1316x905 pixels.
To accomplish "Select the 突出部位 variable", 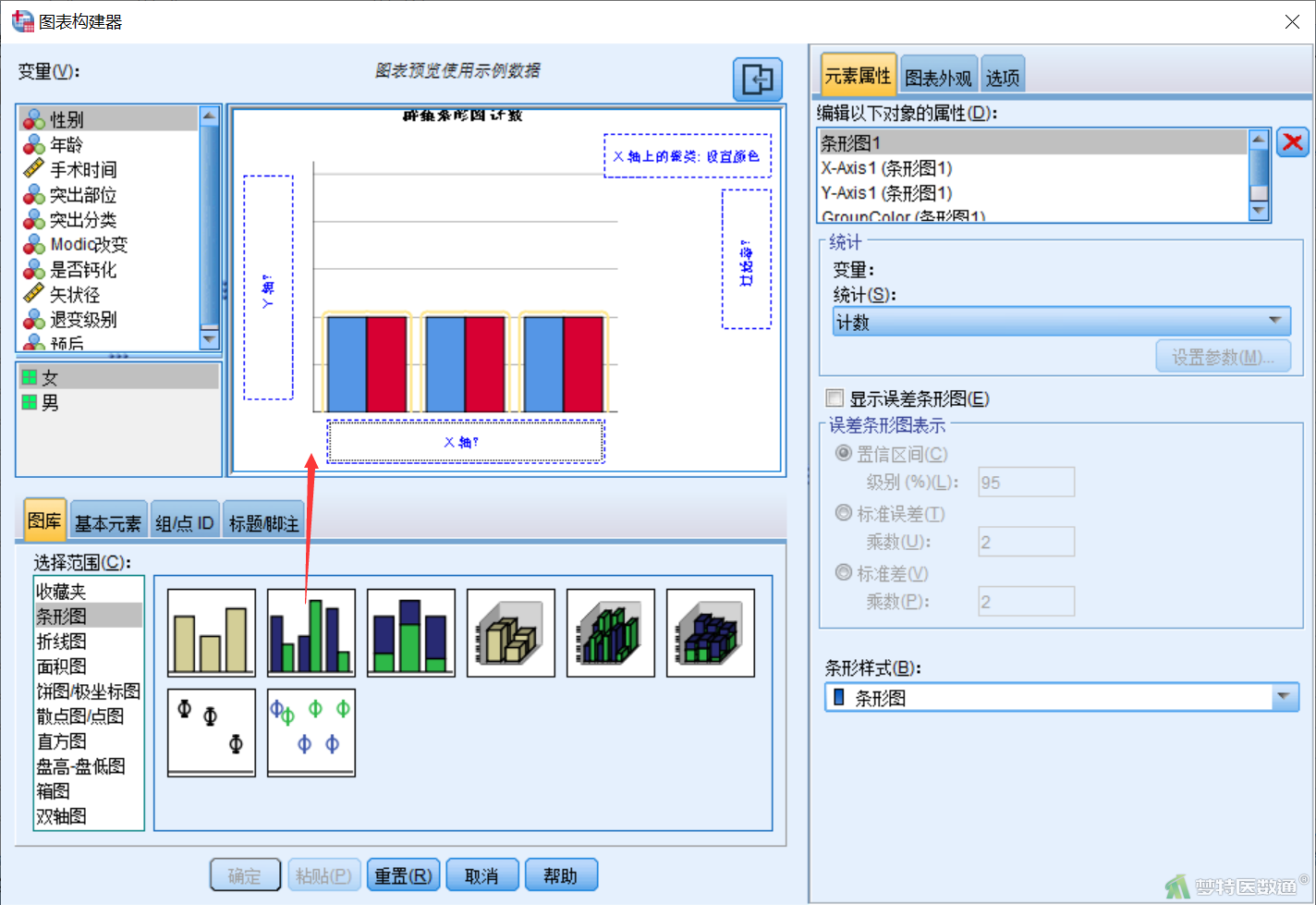I will (x=108, y=194).
